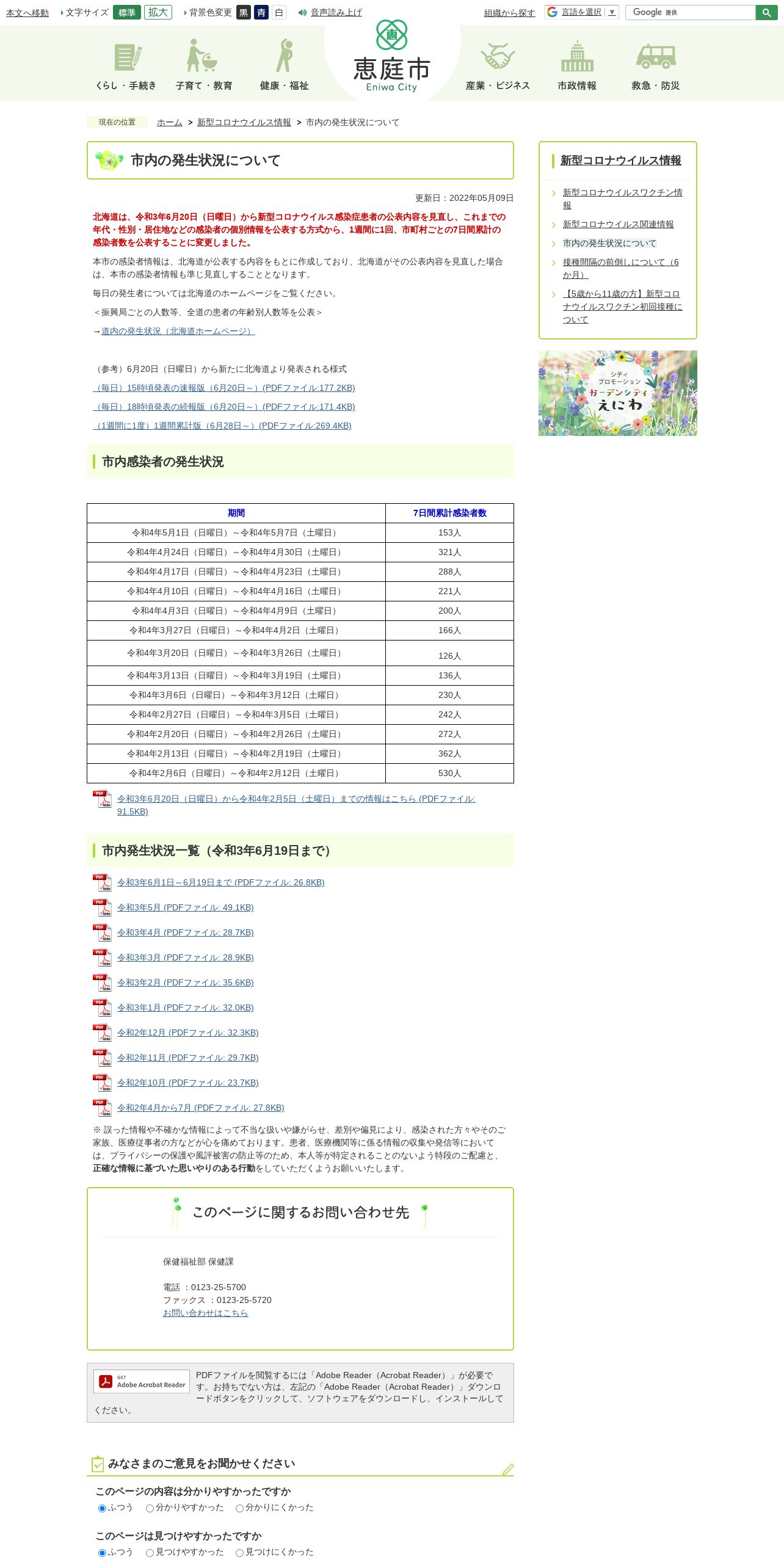Switch background color to 青
The image size is (784, 1568).
(261, 12)
